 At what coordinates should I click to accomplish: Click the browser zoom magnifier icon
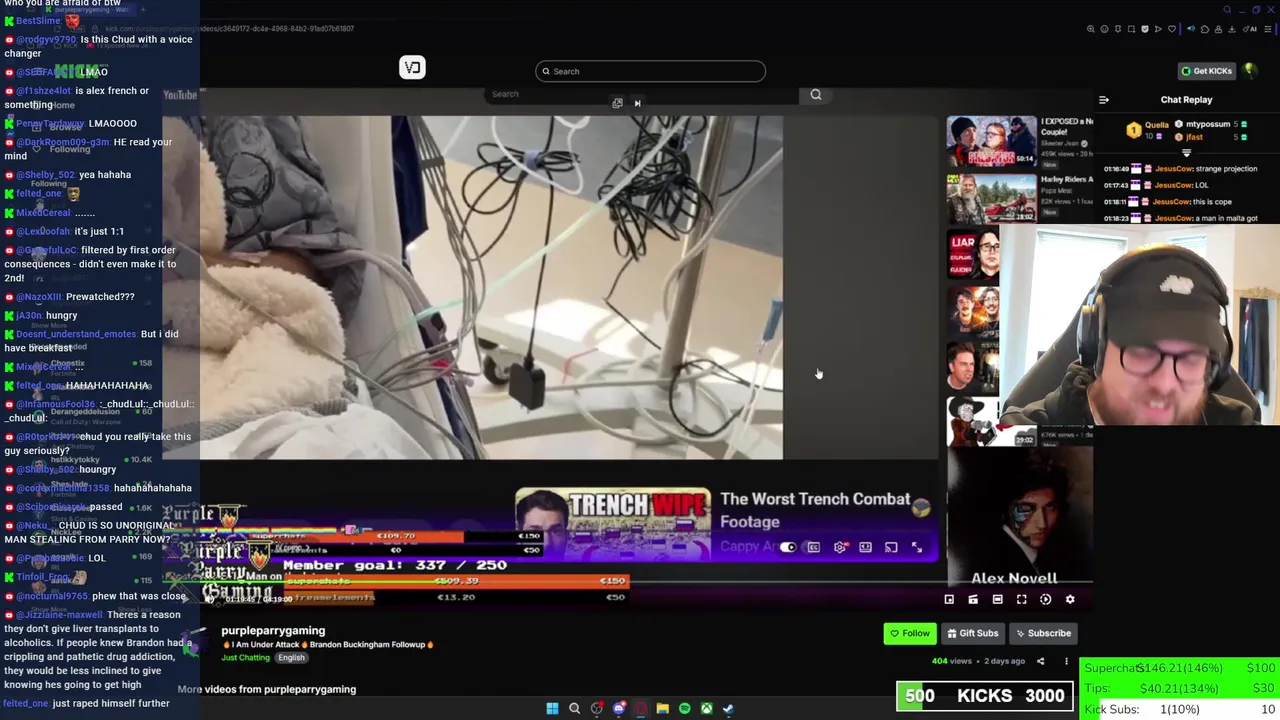pos(1091,29)
